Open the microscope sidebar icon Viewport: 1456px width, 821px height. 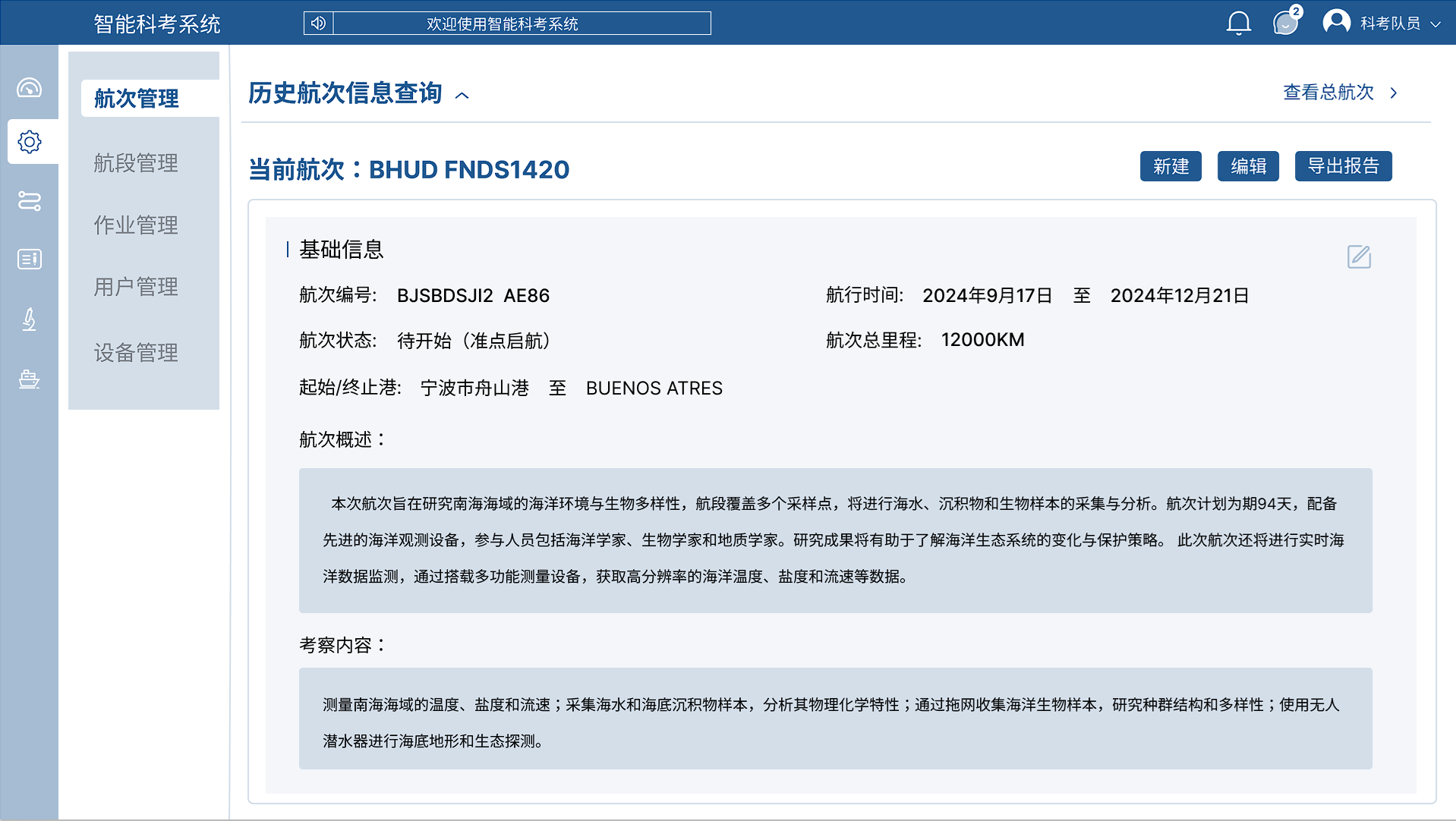29,319
